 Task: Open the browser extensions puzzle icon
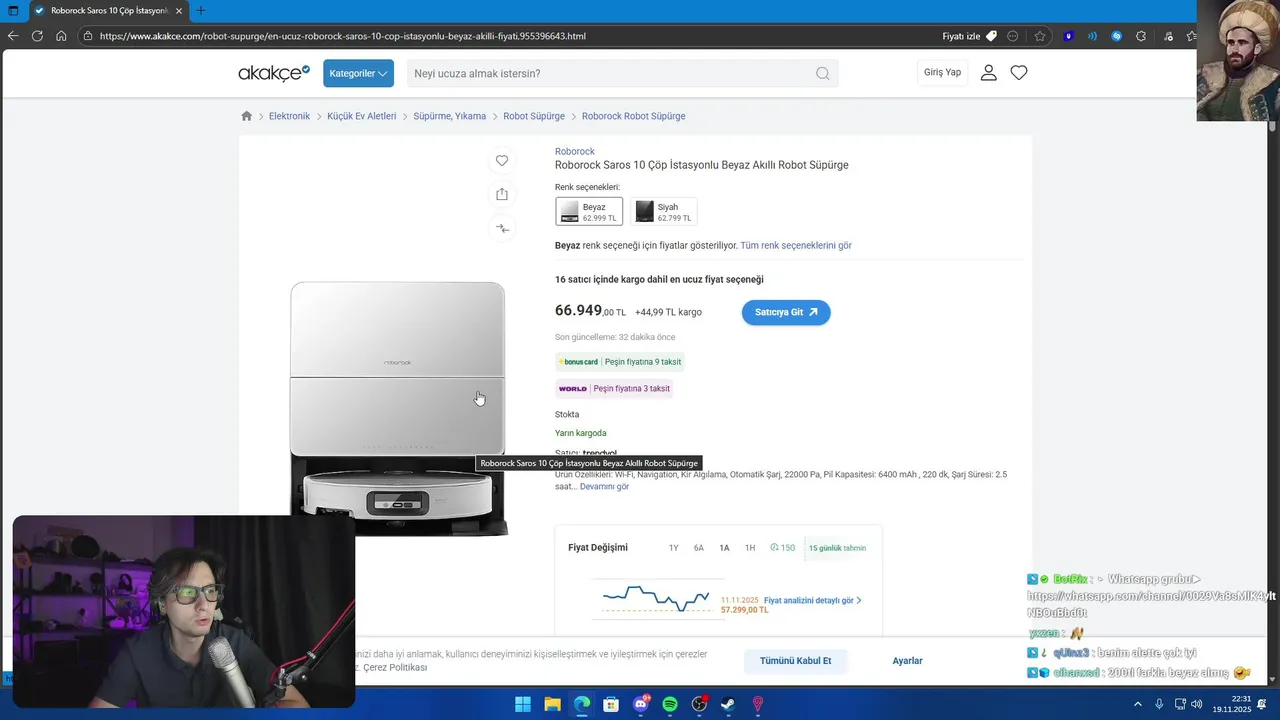click(1141, 36)
